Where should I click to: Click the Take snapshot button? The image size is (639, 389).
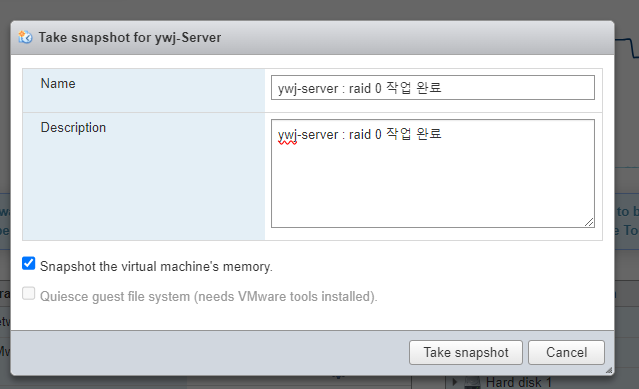tap(466, 352)
